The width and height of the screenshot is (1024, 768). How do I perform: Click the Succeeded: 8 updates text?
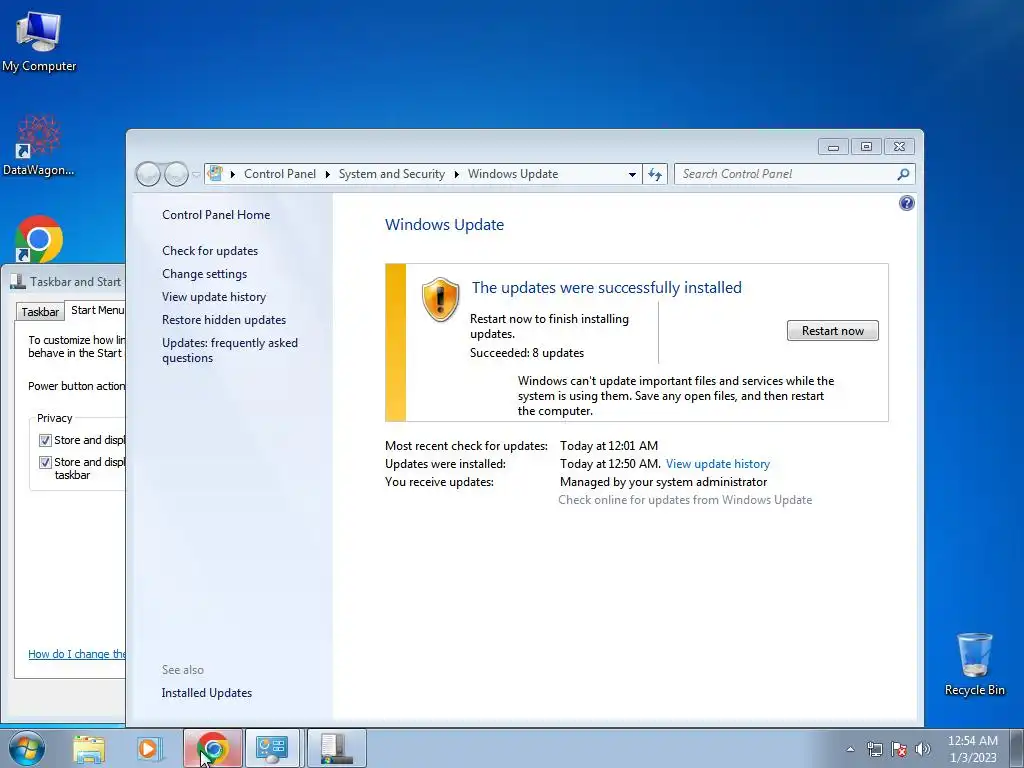527,353
